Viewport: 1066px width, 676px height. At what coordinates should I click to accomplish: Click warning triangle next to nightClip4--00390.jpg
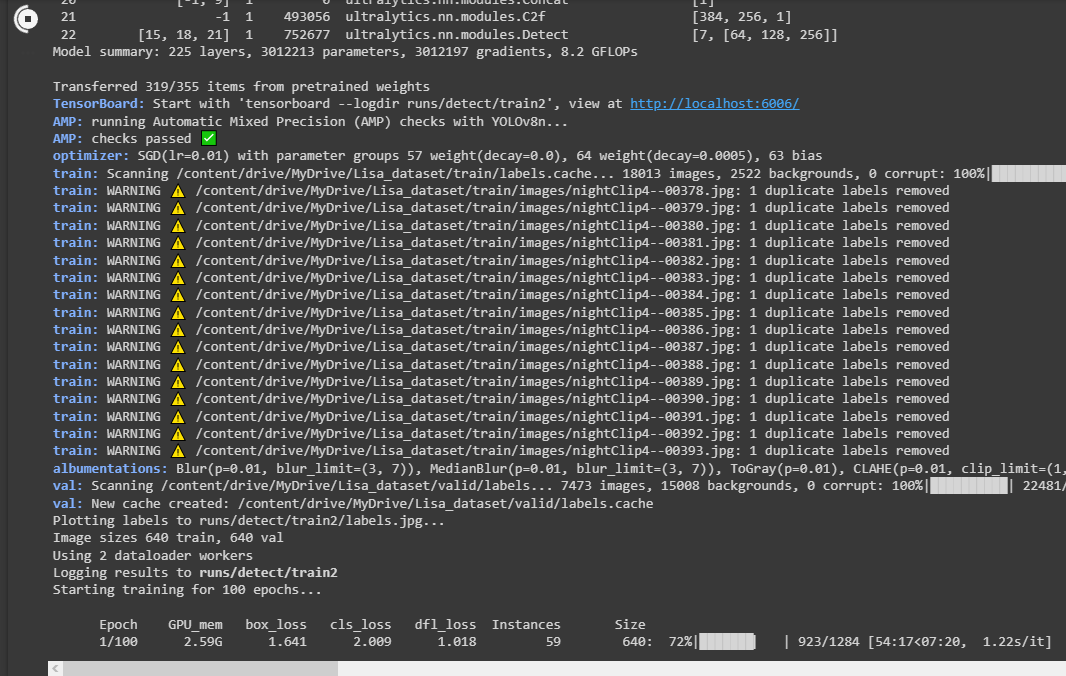click(177, 398)
